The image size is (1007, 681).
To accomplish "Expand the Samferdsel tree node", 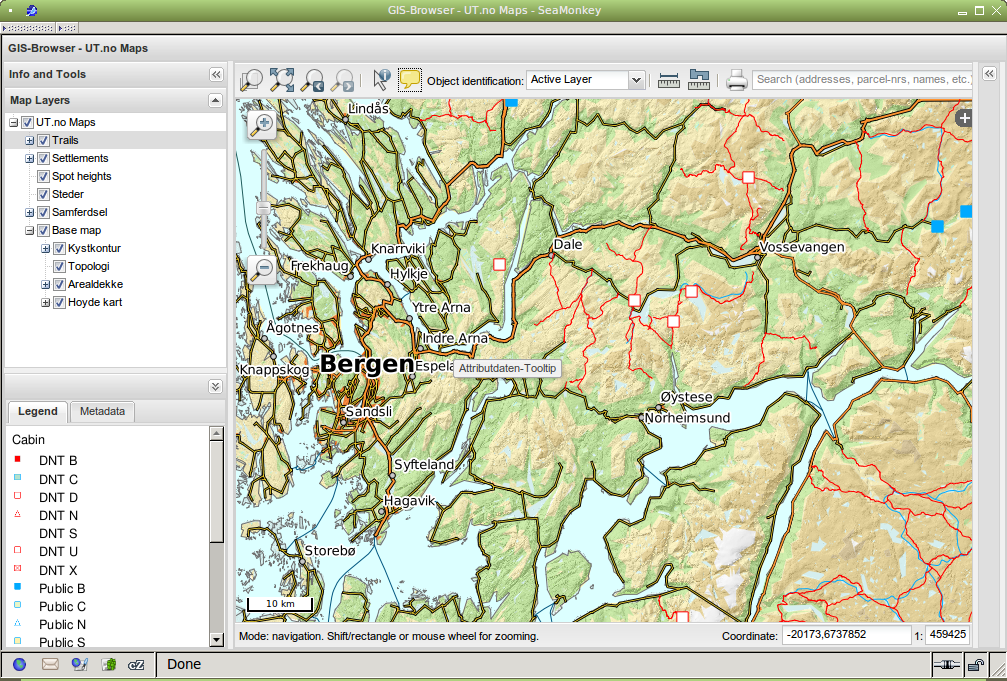I will (30, 212).
